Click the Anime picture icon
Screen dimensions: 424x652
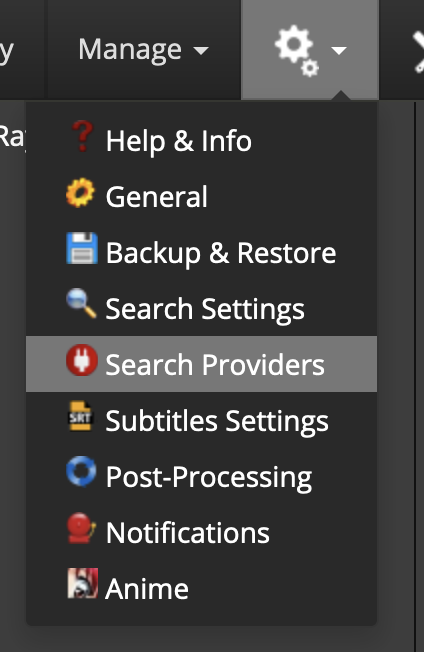(83, 583)
